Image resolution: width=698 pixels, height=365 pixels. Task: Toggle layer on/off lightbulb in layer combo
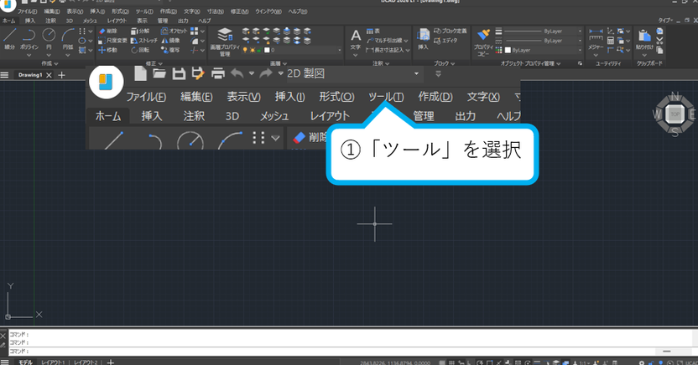coord(245,50)
